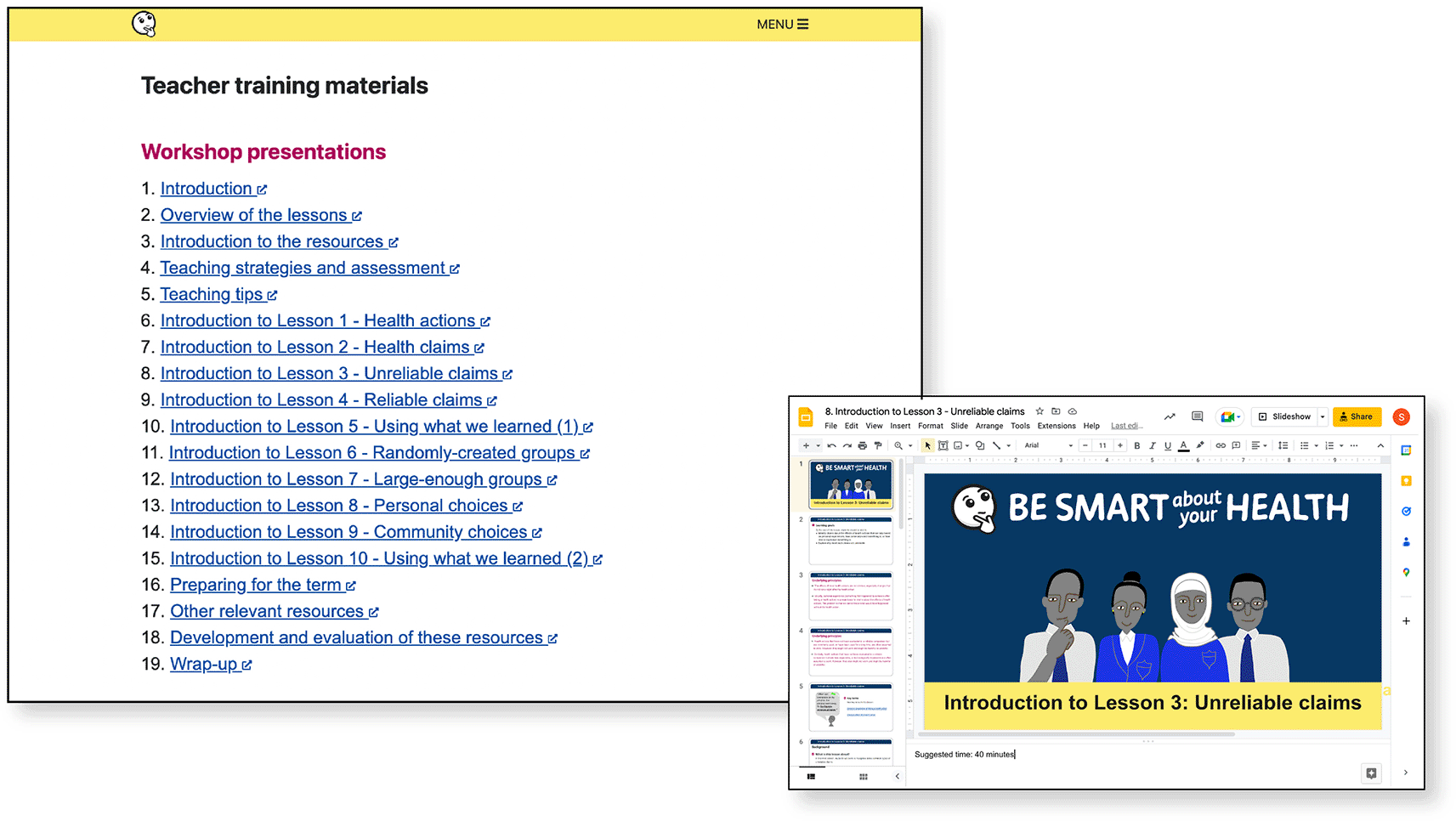Viewport: 1456px width, 821px height.
Task: Open the Arrange menu in Slides
Action: point(989,426)
